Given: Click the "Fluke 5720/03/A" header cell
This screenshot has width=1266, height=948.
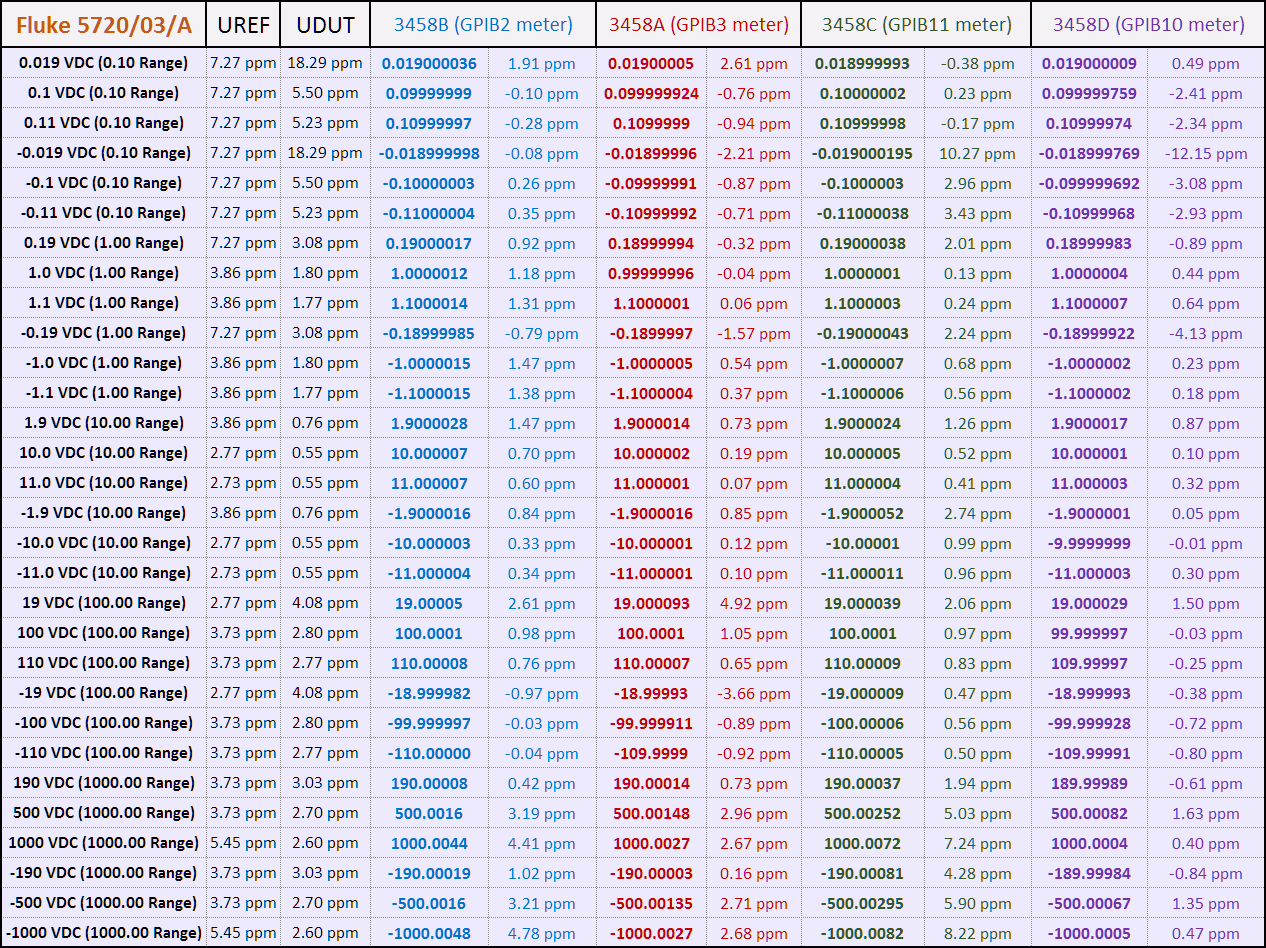Looking at the screenshot, I should [103, 24].
